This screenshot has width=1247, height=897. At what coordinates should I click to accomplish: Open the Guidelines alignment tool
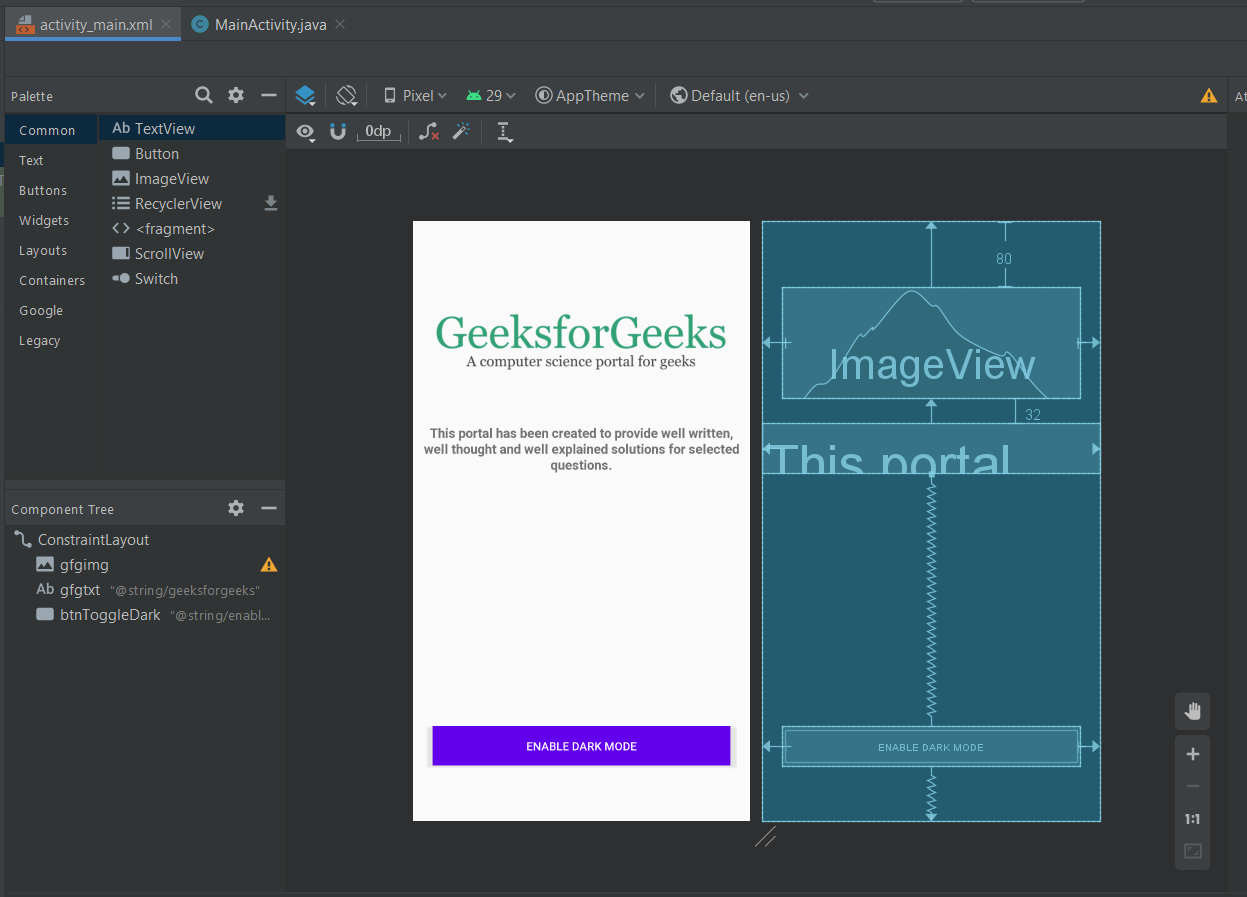tap(504, 132)
